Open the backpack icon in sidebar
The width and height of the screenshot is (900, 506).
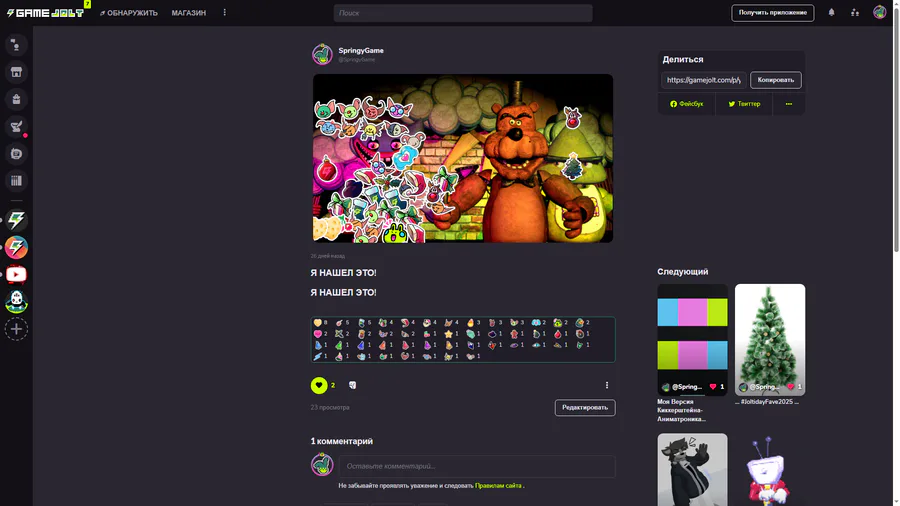pyautogui.click(x=16, y=99)
